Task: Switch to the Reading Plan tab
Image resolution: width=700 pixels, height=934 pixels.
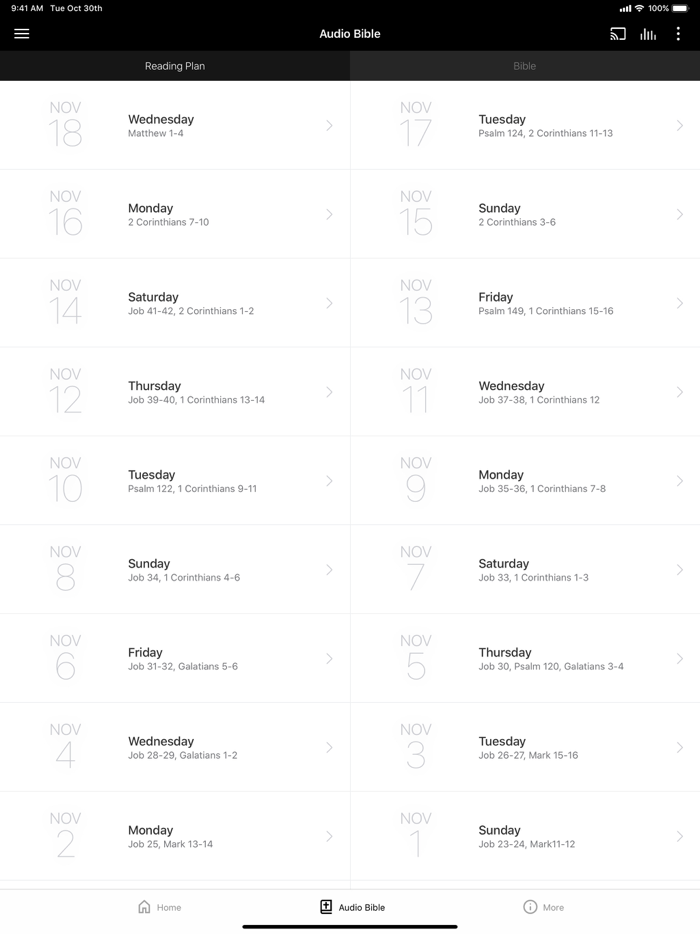Action: coord(175,66)
